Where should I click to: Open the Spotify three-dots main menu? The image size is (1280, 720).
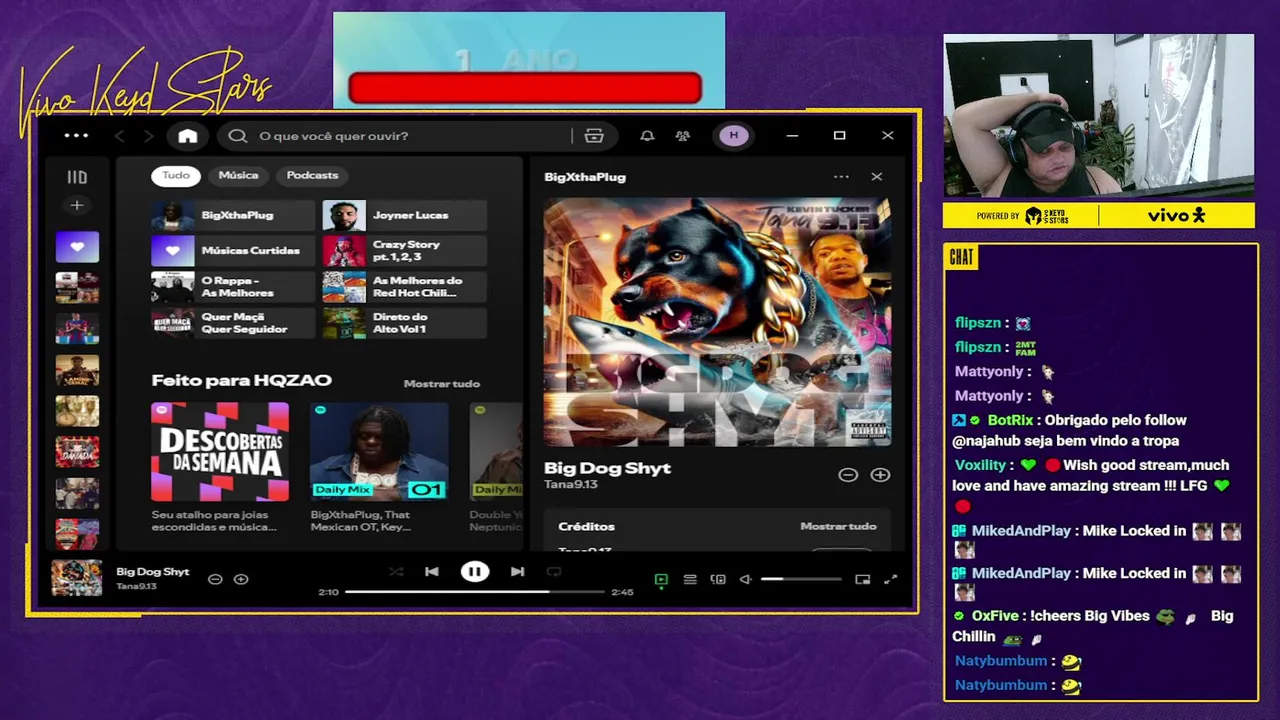pos(76,136)
